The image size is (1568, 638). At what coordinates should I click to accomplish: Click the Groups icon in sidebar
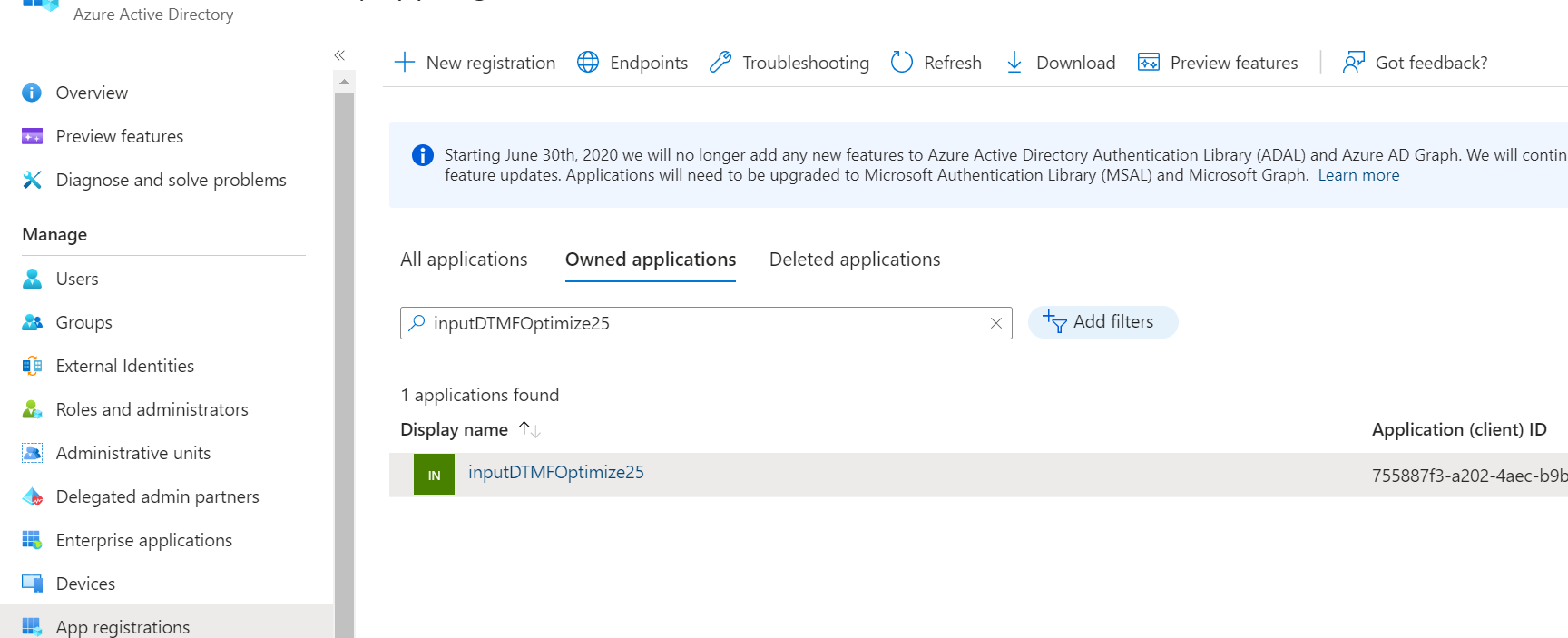tap(32, 322)
